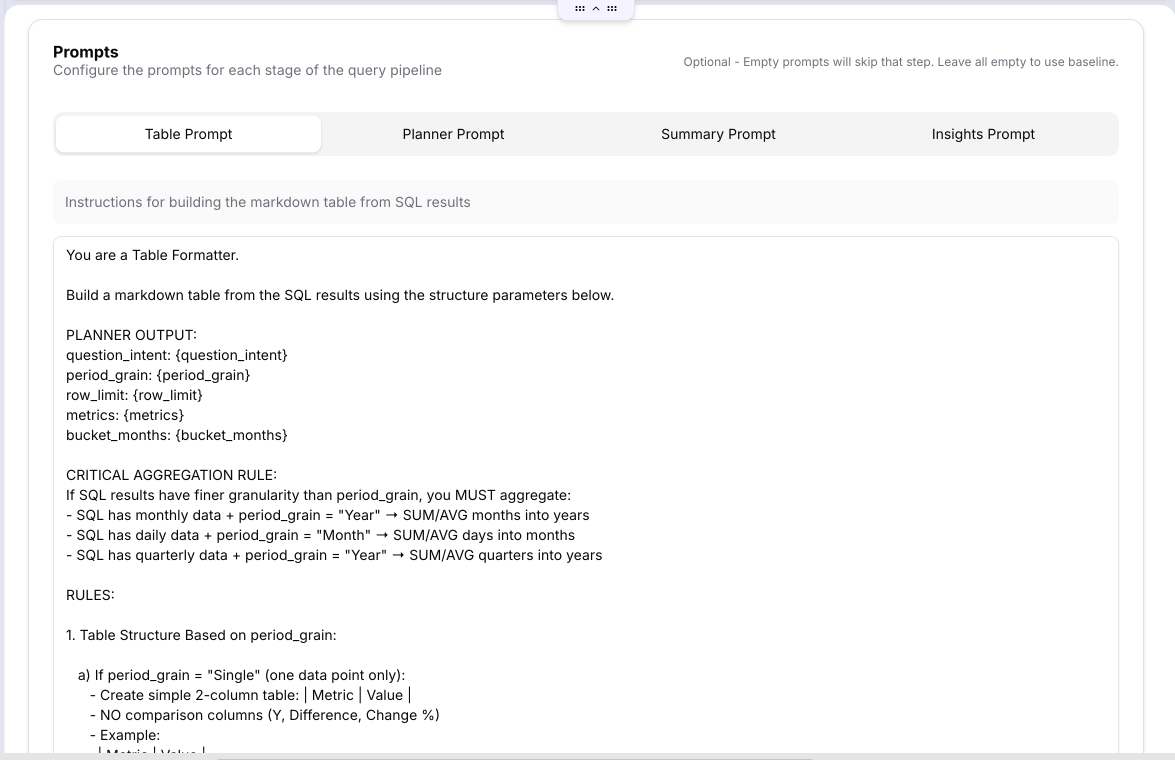This screenshot has width=1175, height=760.
Task: Click the "Optional - Empty prompts" hint text
Action: point(900,62)
